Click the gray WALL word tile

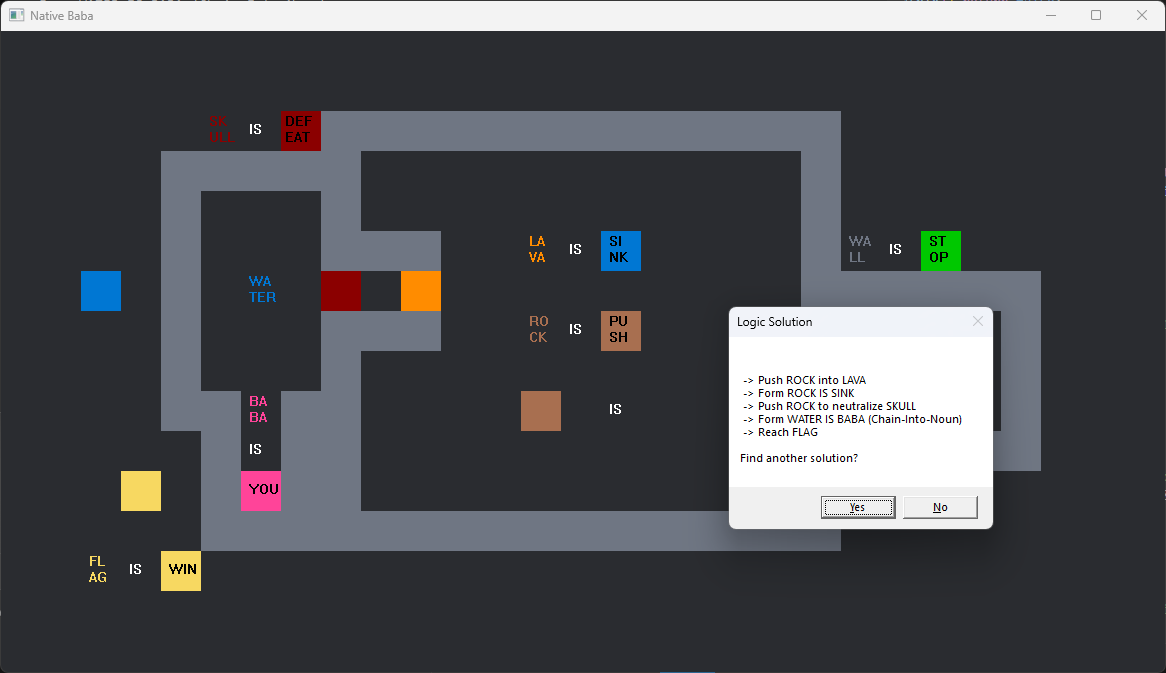[860, 249]
